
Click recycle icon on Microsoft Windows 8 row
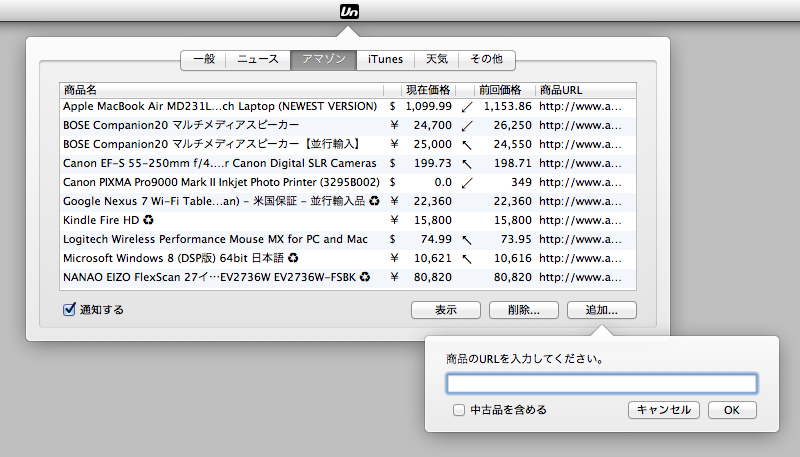(x=293, y=258)
